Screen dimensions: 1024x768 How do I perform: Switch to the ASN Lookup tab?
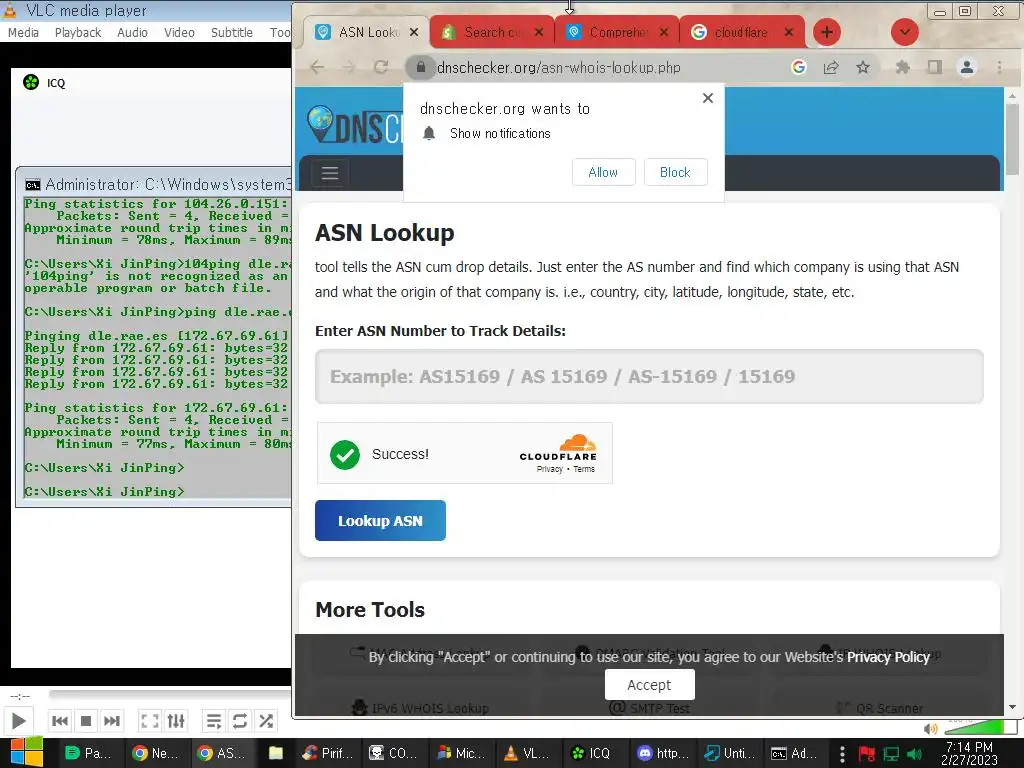(x=368, y=32)
